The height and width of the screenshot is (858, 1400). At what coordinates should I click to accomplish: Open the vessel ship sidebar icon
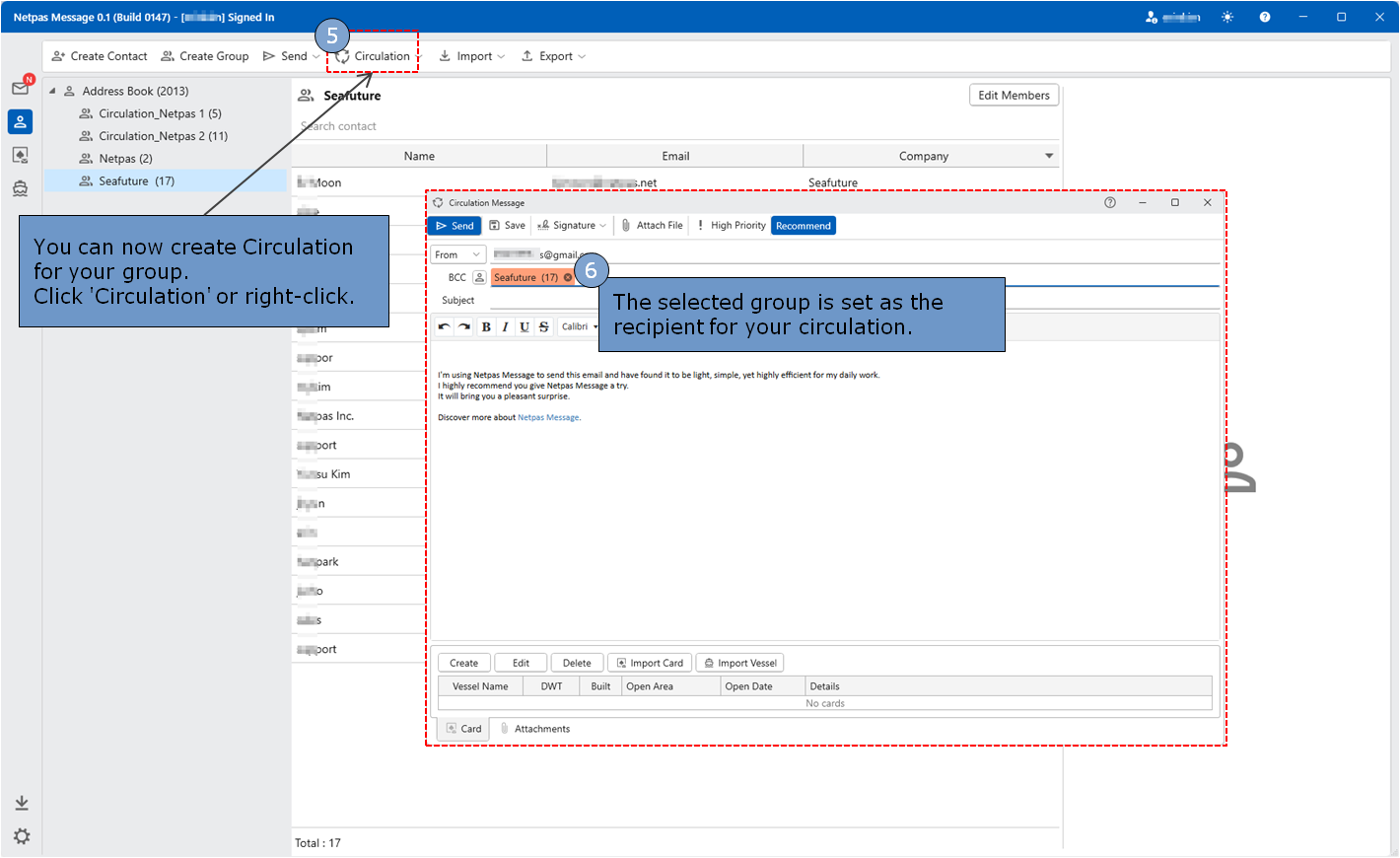[x=20, y=188]
